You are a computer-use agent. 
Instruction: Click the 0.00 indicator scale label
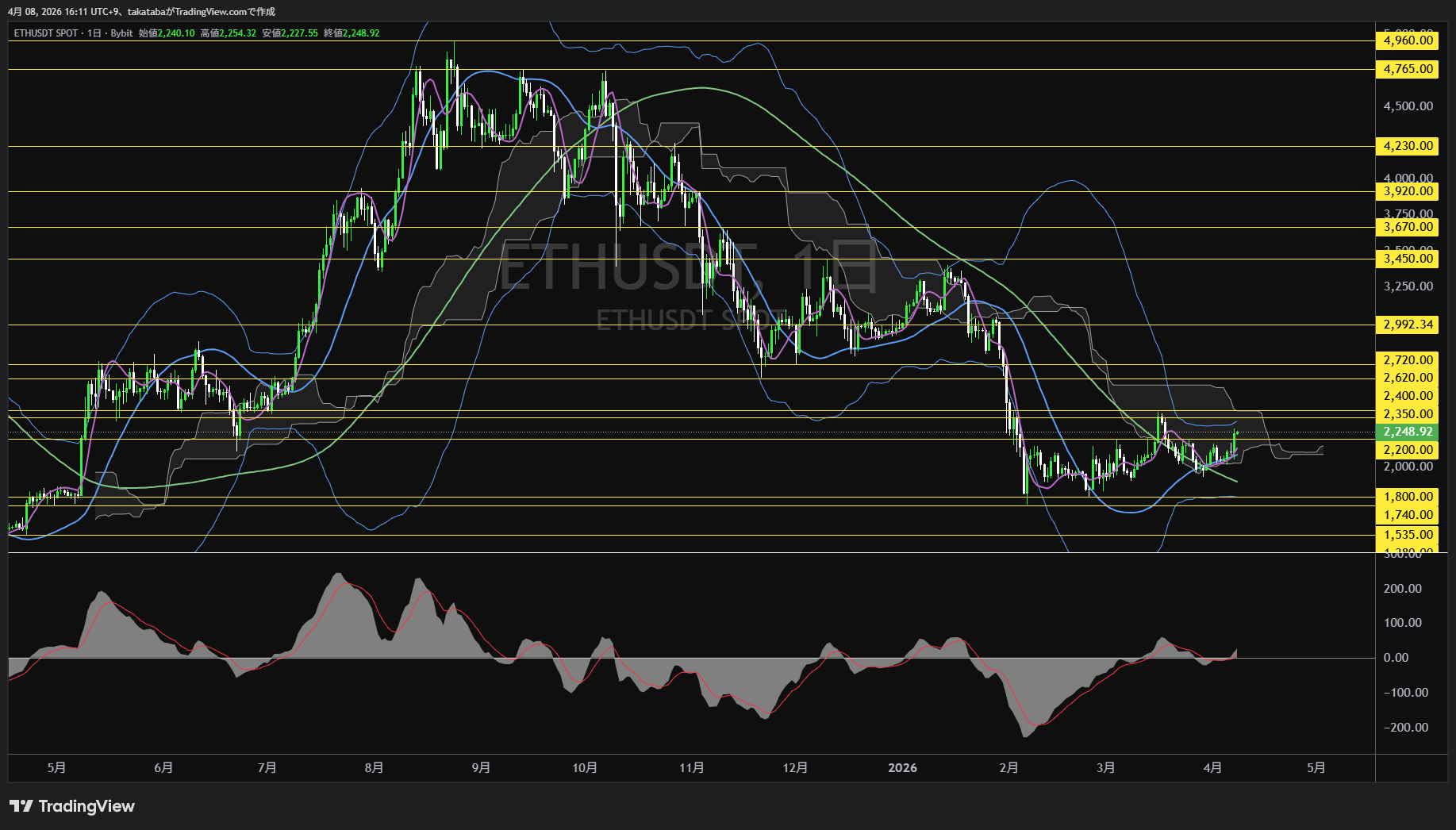point(1396,658)
